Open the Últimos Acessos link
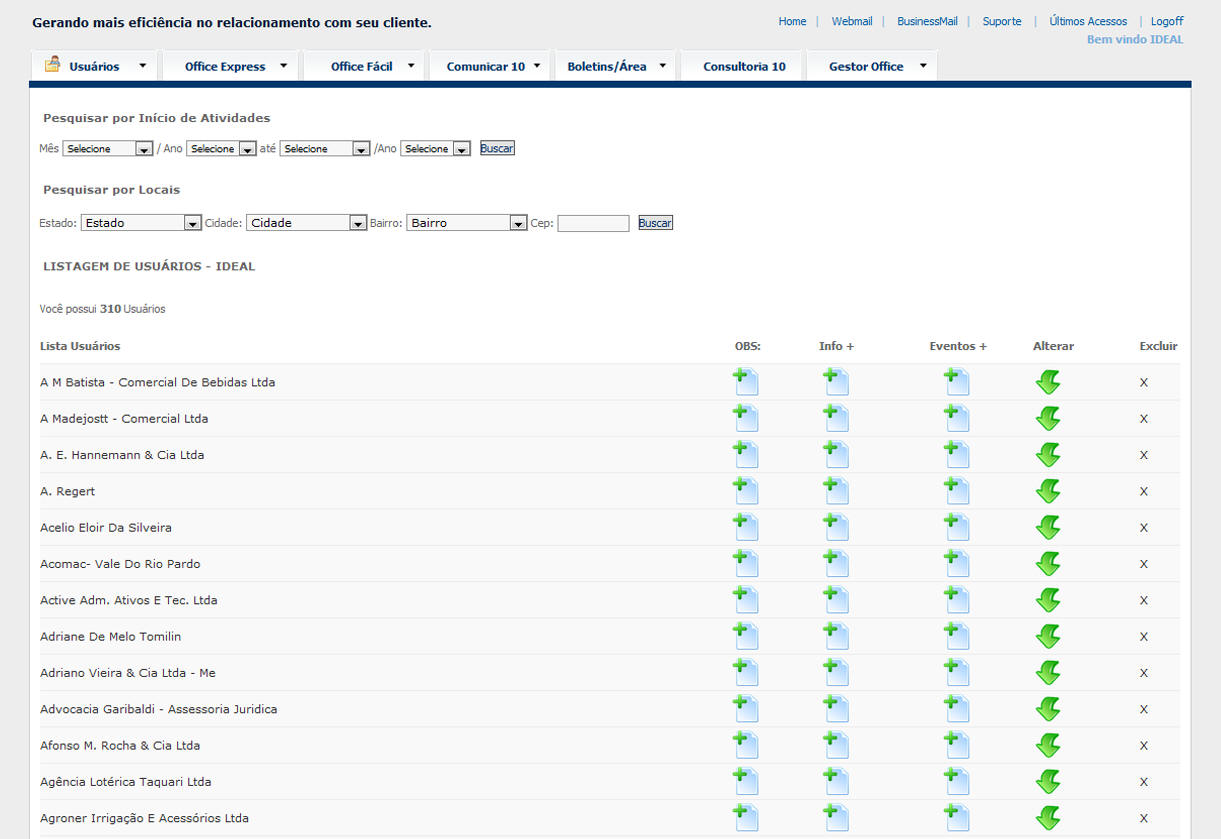The height and width of the screenshot is (839, 1221). coord(1088,21)
